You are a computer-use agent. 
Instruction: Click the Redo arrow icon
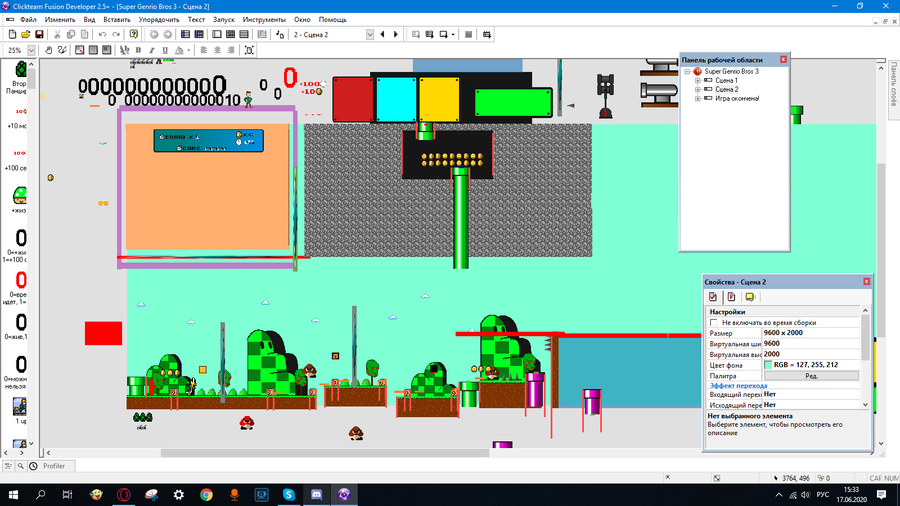coord(116,34)
